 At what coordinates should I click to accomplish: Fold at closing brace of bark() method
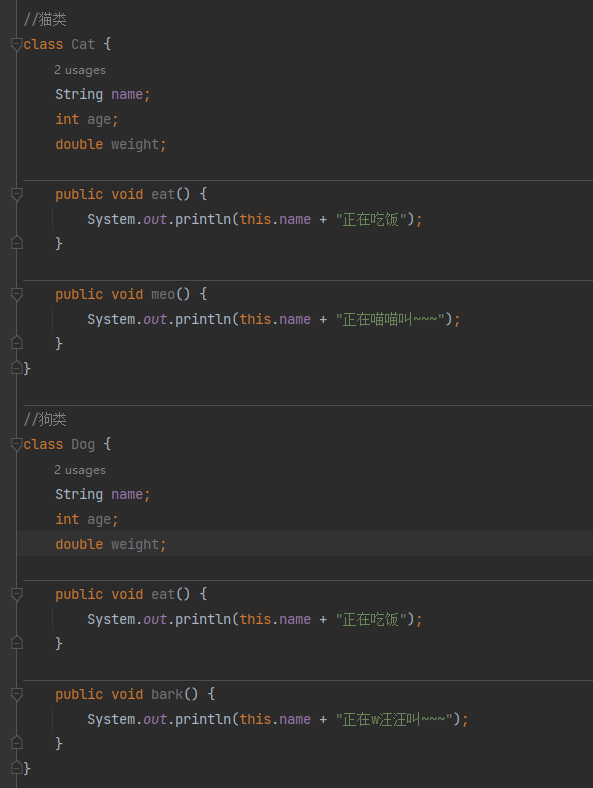17,743
